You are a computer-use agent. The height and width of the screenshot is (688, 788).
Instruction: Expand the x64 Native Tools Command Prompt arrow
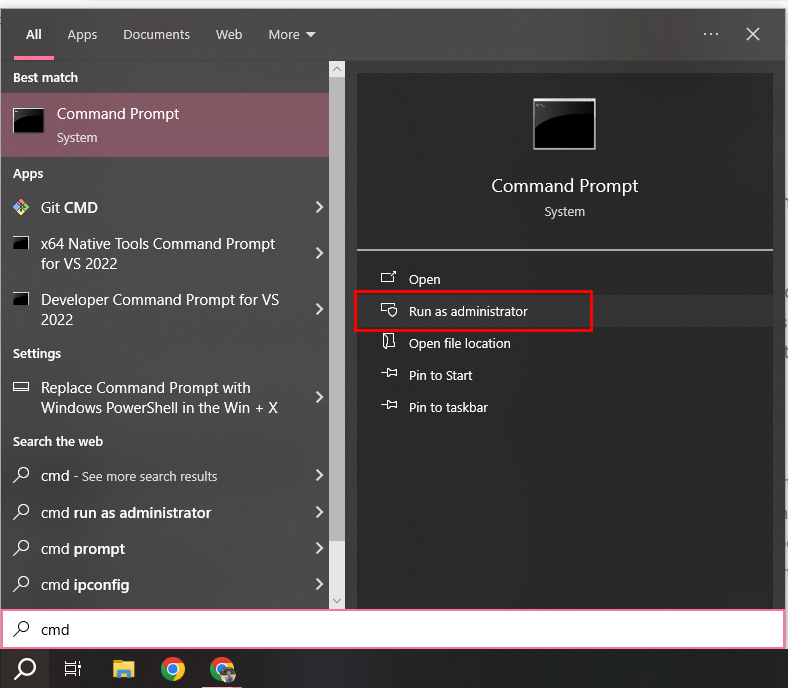click(319, 253)
